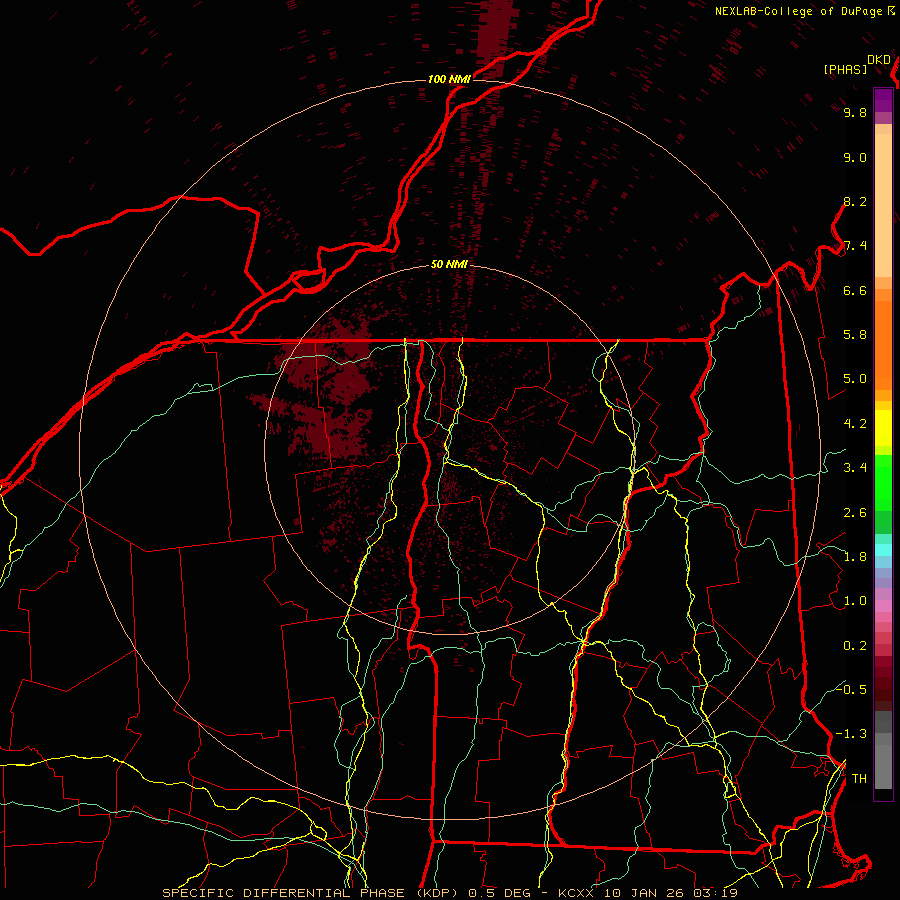Click the 3.4 legend value
The height and width of the screenshot is (900, 900).
point(855,468)
